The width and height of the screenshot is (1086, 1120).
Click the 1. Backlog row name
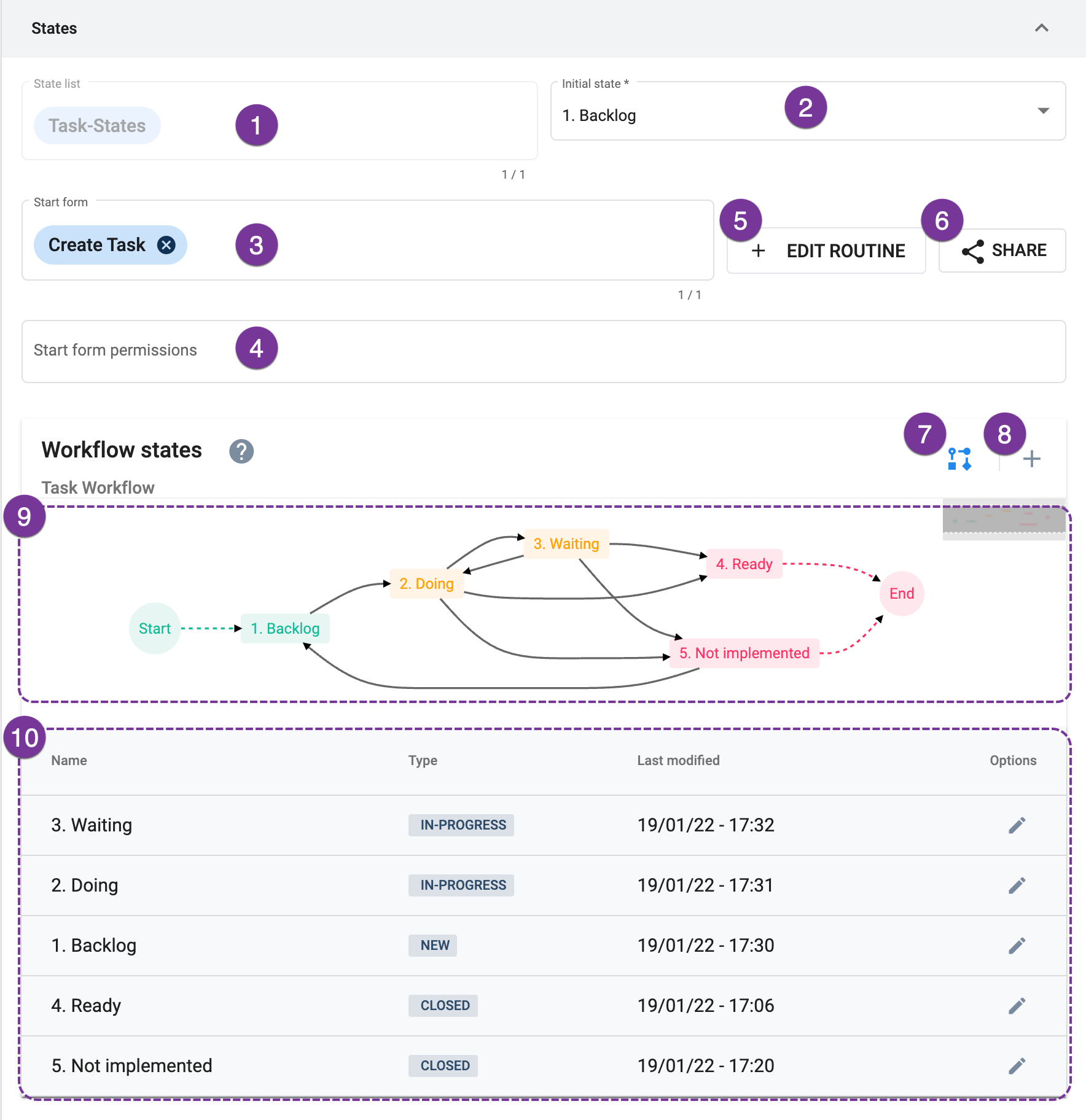coord(94,946)
